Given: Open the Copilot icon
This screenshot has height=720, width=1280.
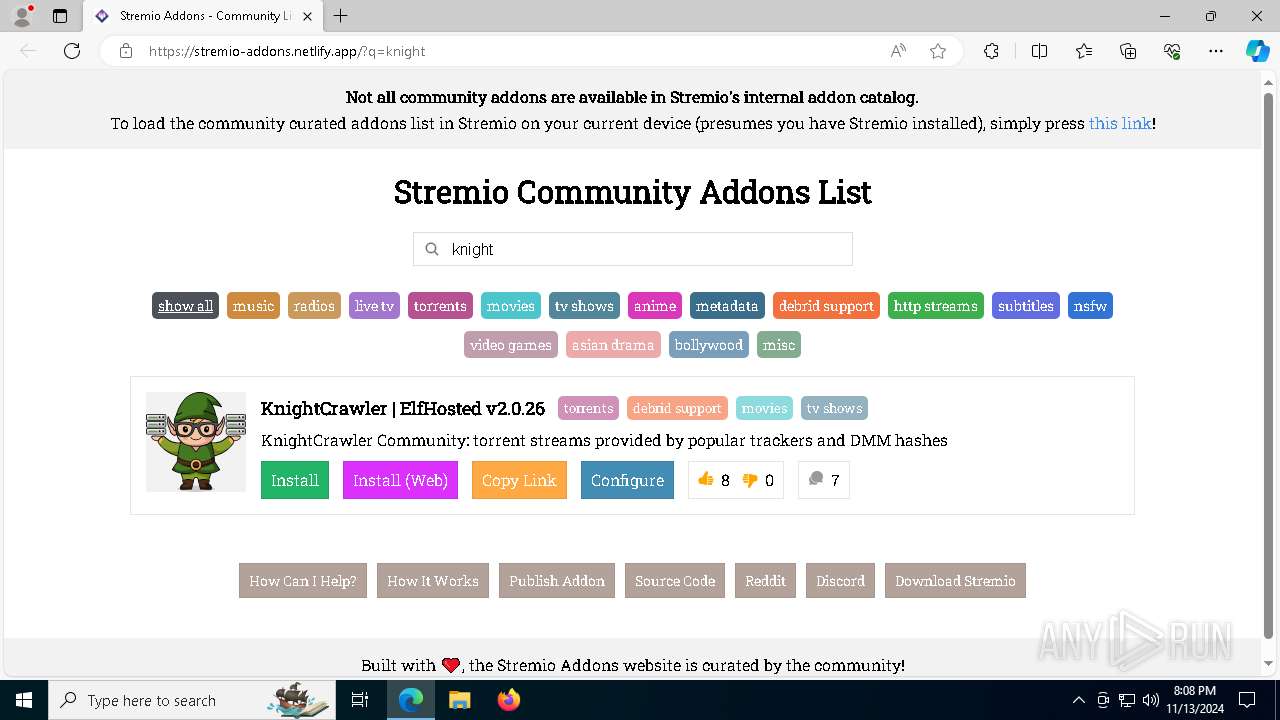Looking at the screenshot, I should click(1257, 51).
